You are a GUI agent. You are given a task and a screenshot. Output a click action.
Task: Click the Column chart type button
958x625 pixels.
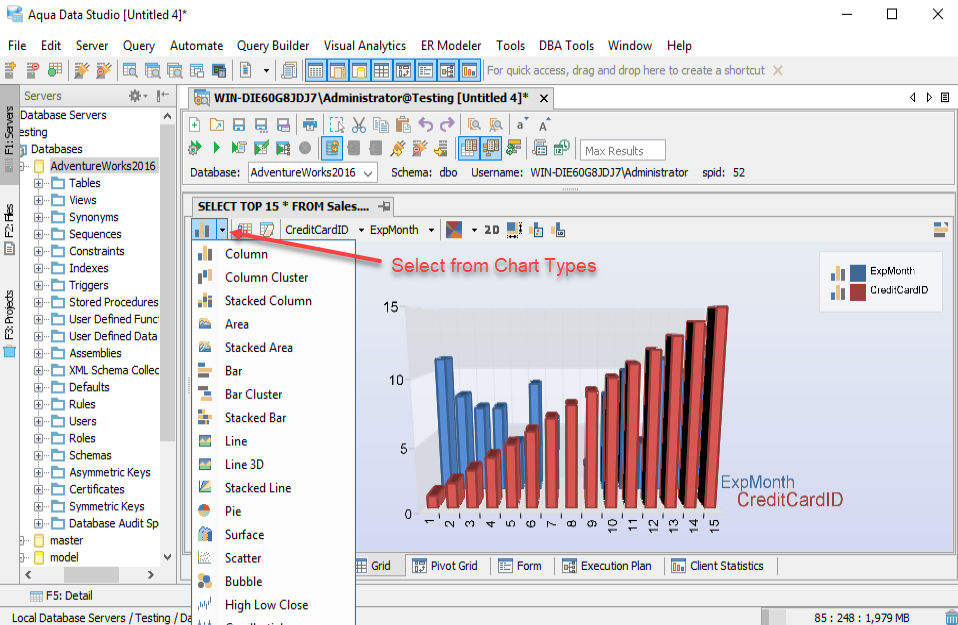tap(203, 230)
